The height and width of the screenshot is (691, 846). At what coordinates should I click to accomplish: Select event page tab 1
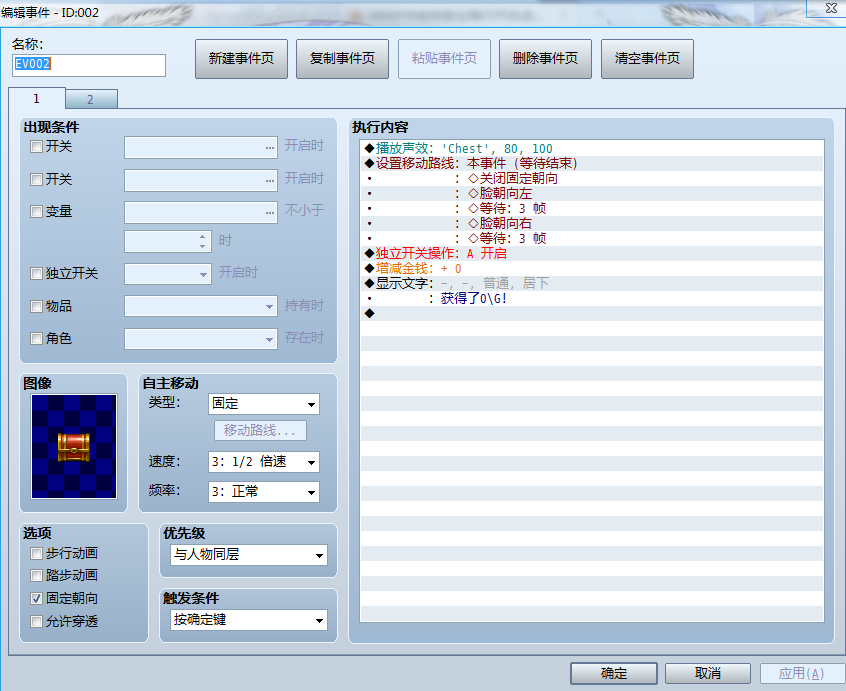(x=37, y=99)
